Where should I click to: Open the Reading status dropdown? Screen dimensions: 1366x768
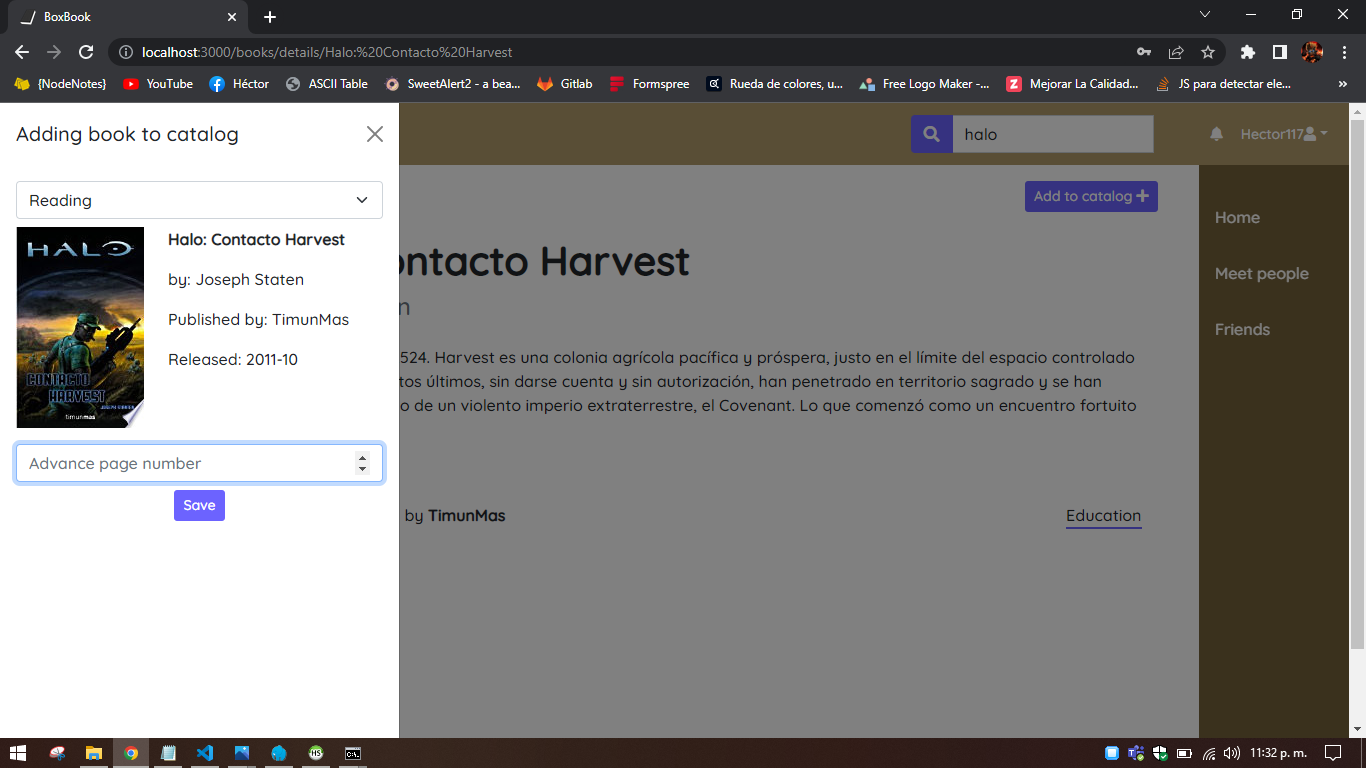(199, 200)
